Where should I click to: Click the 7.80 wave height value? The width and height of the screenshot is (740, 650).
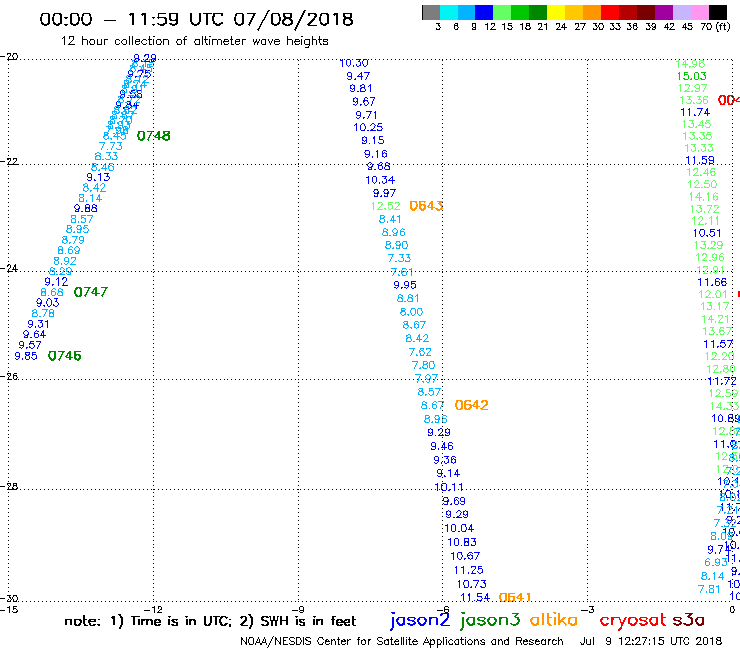[x=423, y=365]
